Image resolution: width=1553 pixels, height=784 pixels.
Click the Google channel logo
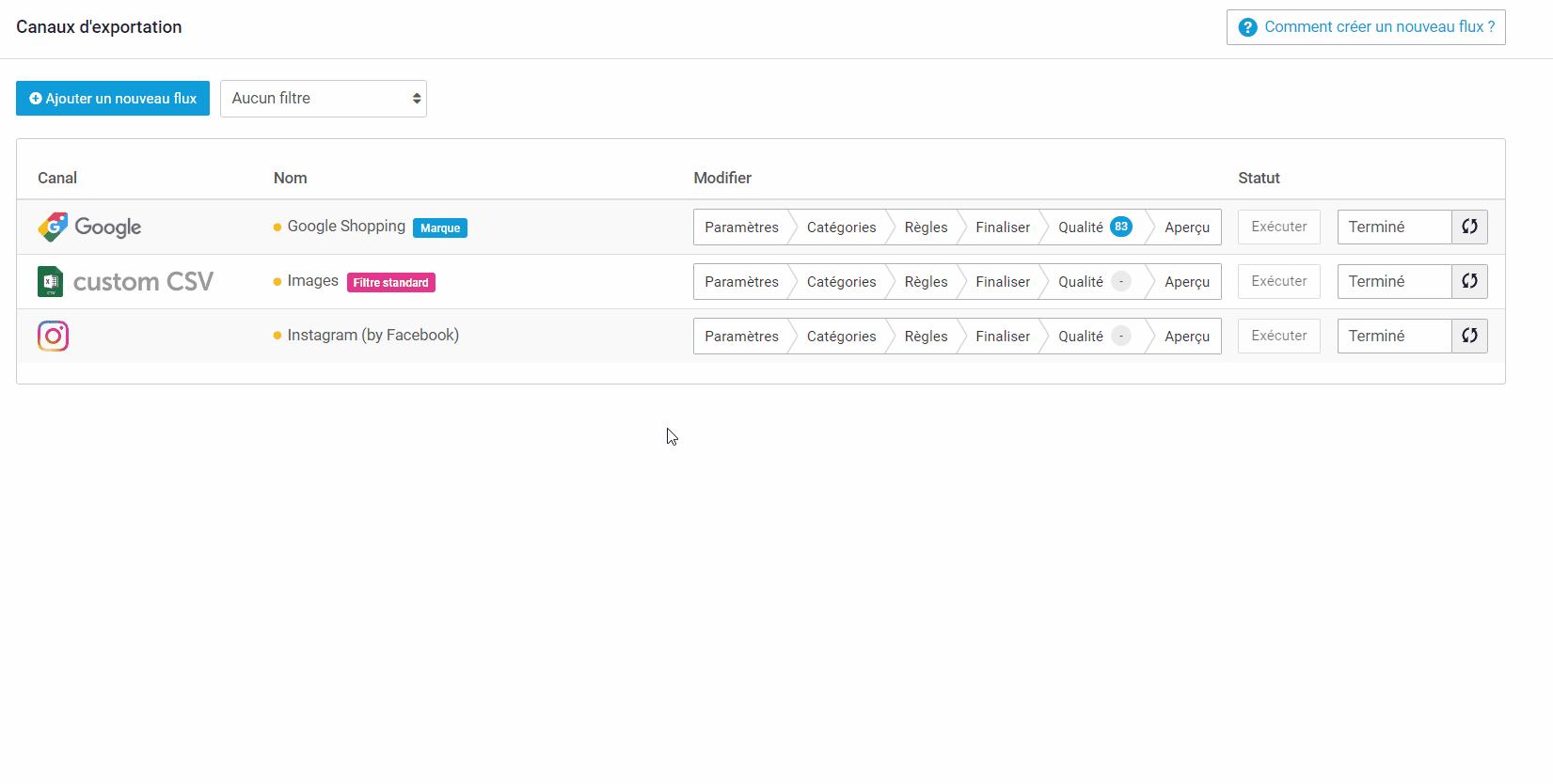coord(89,227)
